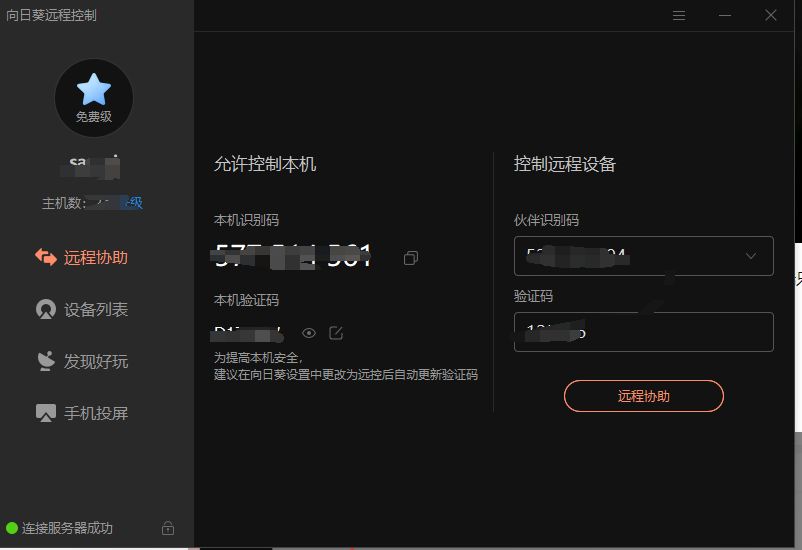Switch to the 设备列表 tab
Image resolution: width=802 pixels, height=550 pixels.
(x=82, y=309)
